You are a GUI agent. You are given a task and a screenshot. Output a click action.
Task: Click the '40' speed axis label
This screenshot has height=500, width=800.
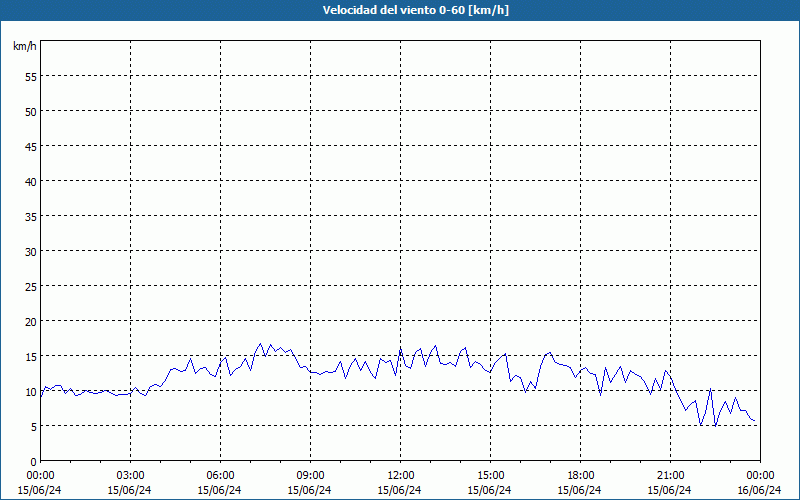pyautogui.click(x=31, y=182)
